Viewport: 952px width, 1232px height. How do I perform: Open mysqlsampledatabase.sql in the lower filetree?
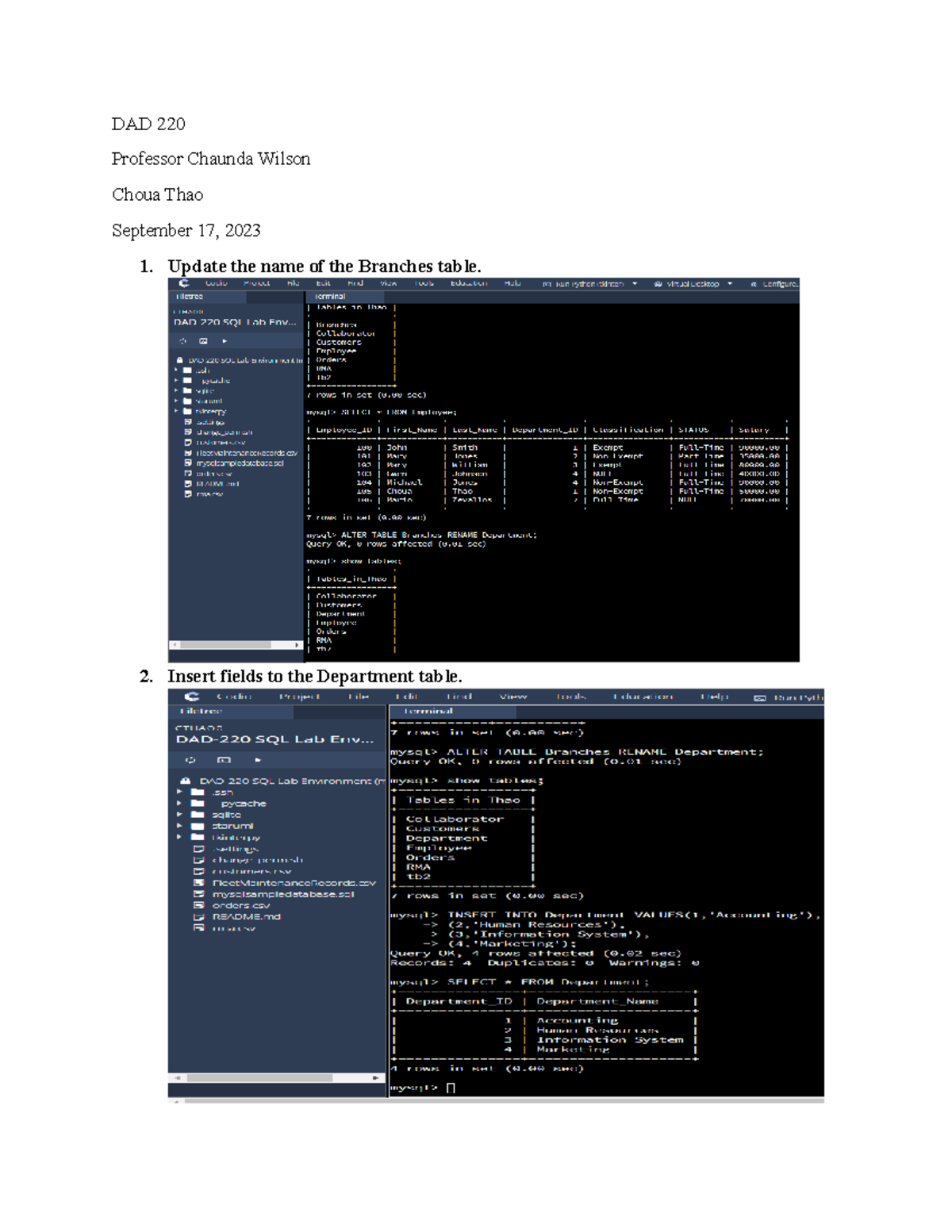tap(282, 894)
